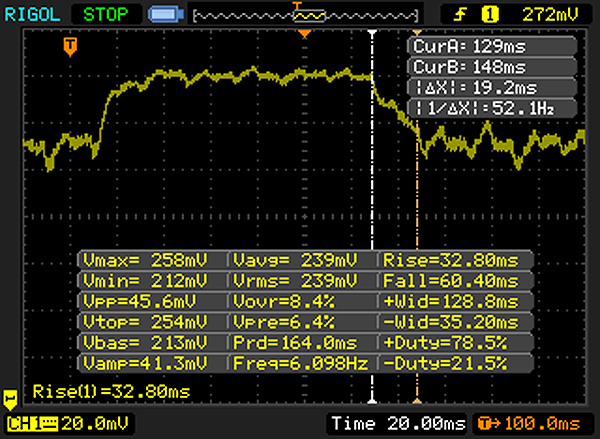
Task: Click the 20.0mV vertical scale value
Action: pos(95,424)
